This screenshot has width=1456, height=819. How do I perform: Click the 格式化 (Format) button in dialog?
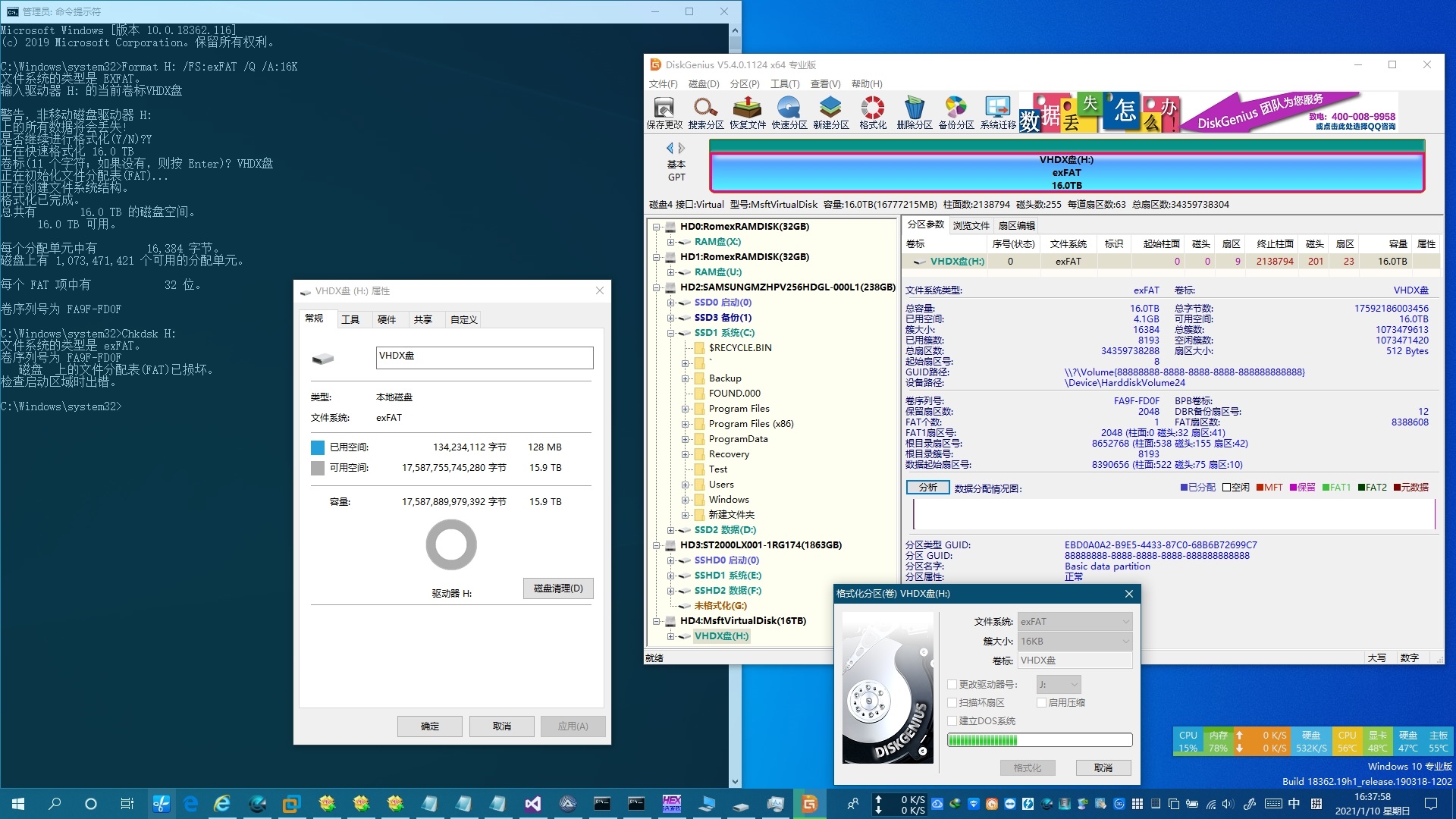(1028, 767)
